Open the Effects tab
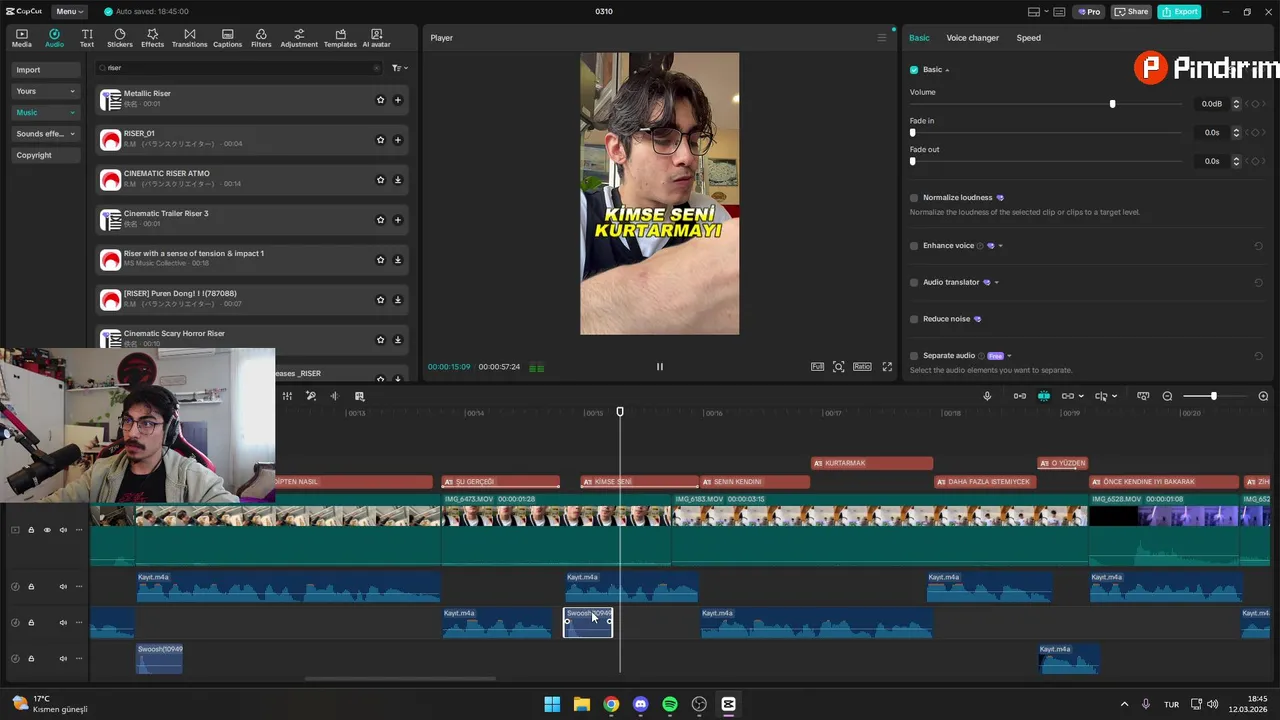 [x=152, y=38]
